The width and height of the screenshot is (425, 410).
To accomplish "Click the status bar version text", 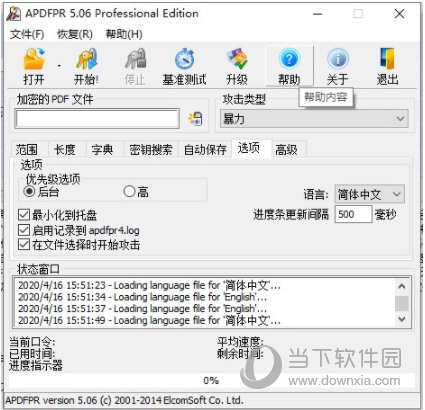I will [124, 400].
